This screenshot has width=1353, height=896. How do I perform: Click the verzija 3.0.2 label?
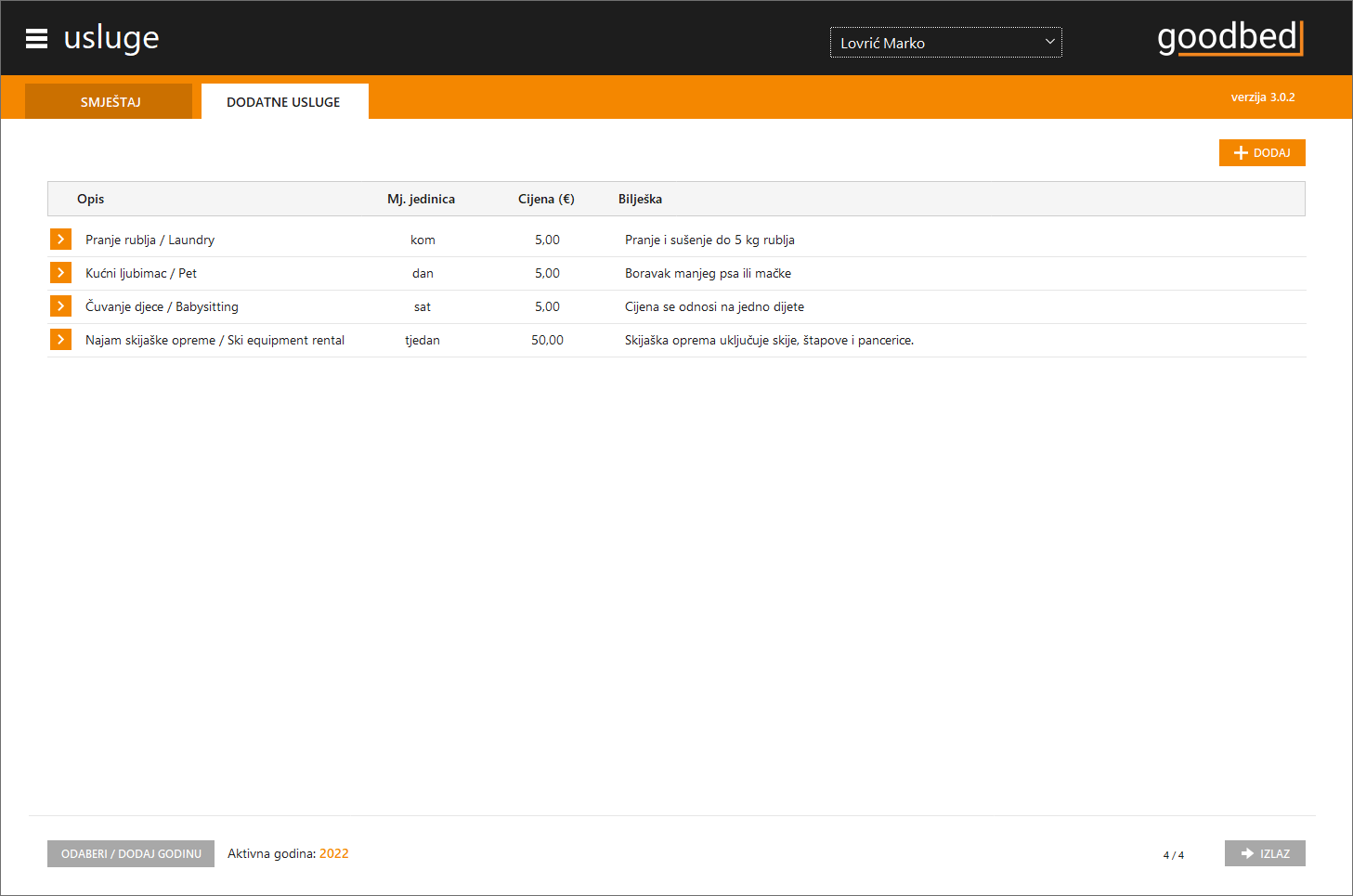(1263, 97)
